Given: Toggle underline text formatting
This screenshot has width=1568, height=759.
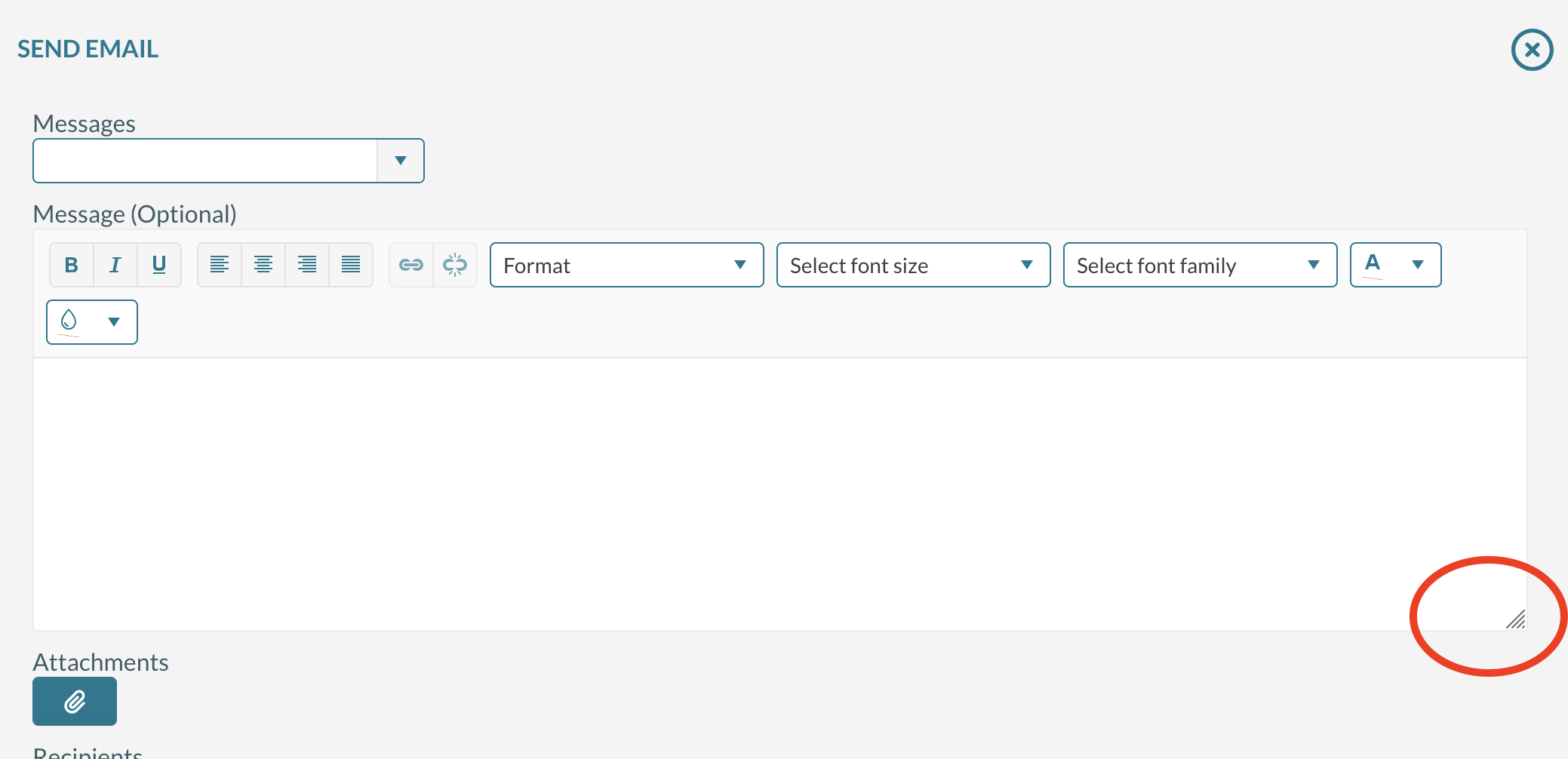Looking at the screenshot, I should [x=159, y=265].
